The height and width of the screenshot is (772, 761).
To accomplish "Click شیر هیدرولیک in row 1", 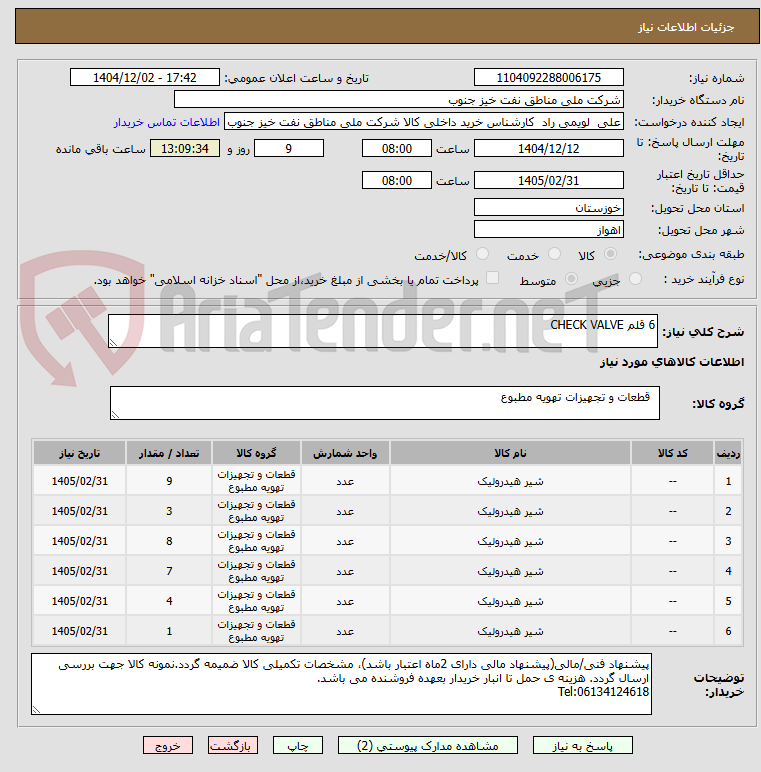I will click(510, 481).
